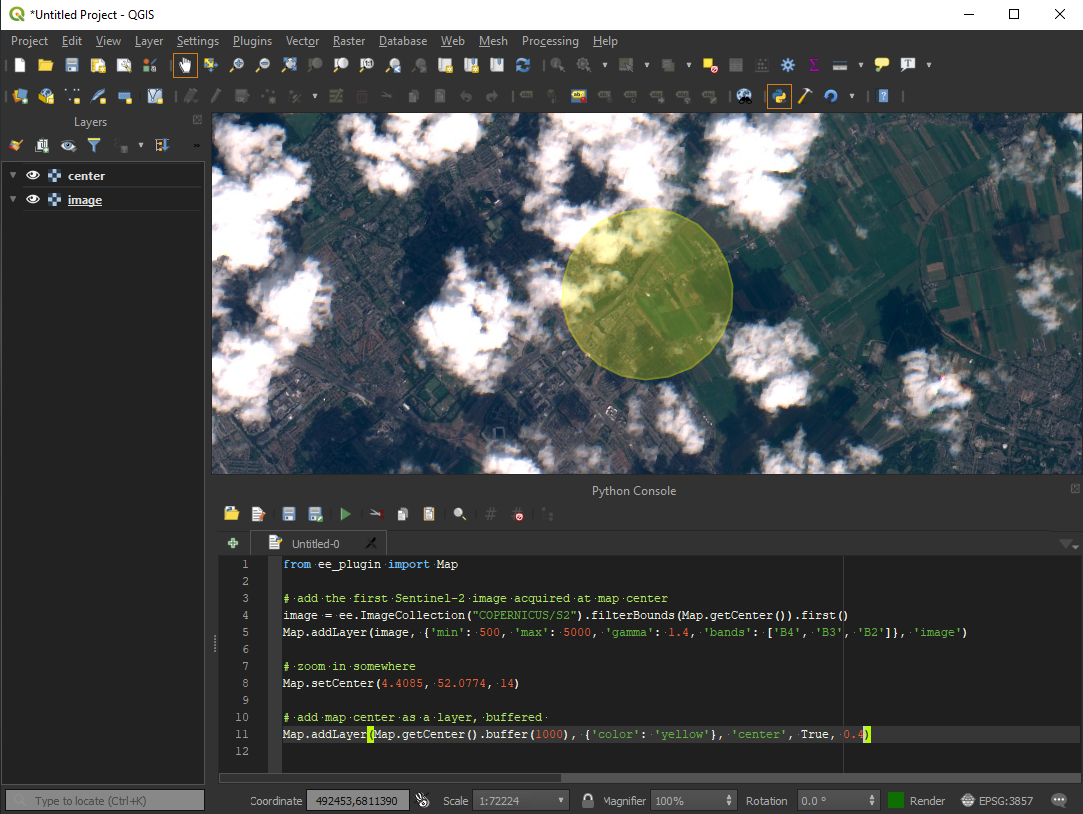Switch to the Untitled-0 editor tab
Viewport: 1083px width, 814px height.
[x=315, y=544]
